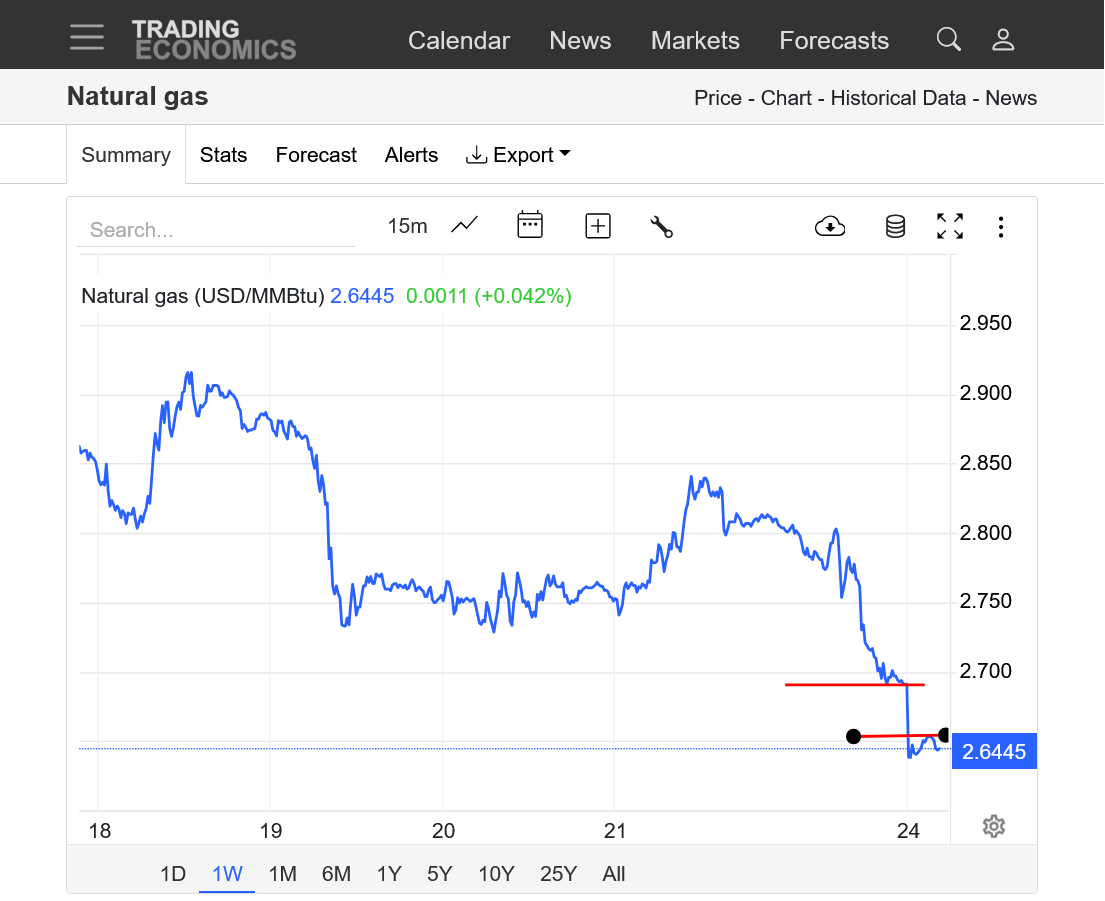The width and height of the screenshot is (1105, 901).
Task: Click the plus compare indicator icon
Action: tap(597, 226)
